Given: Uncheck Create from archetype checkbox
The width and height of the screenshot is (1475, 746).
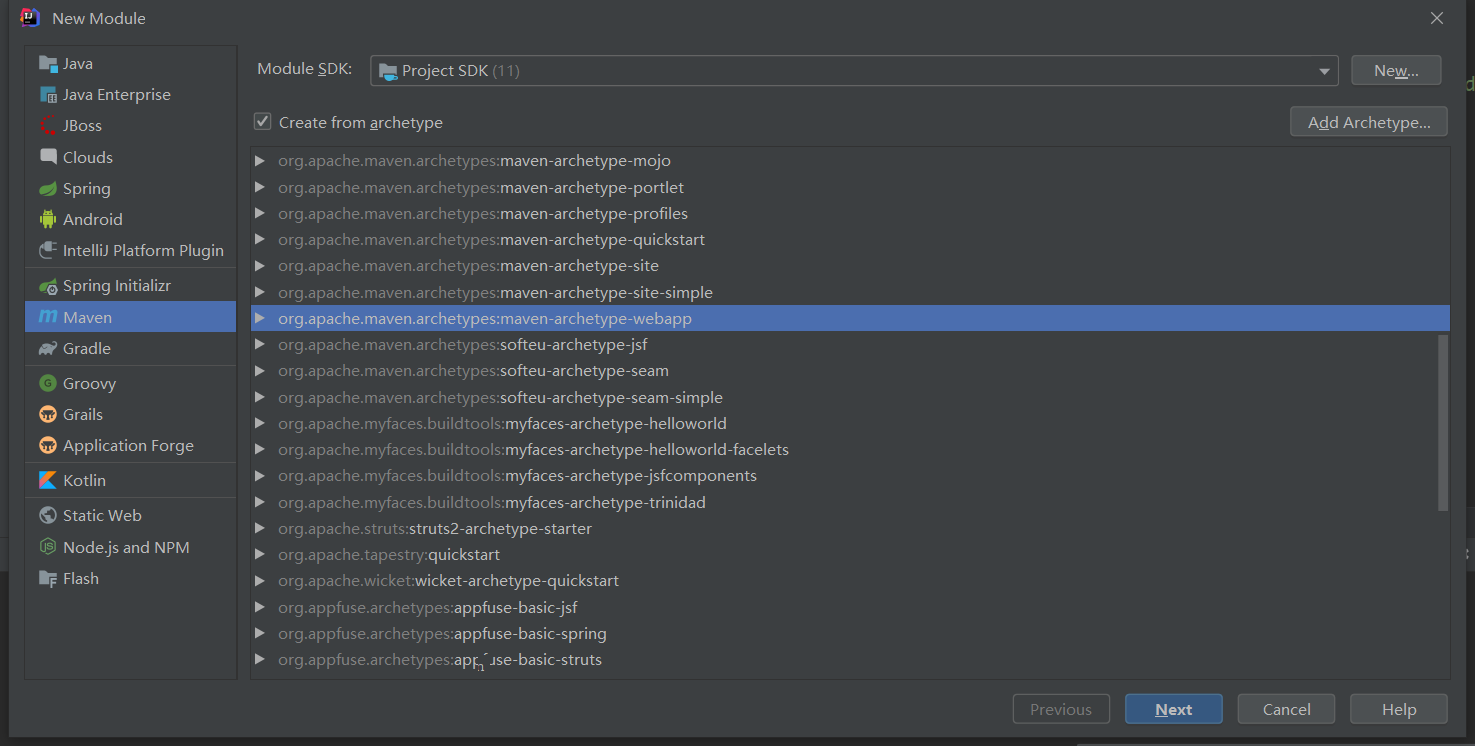Looking at the screenshot, I should (x=263, y=122).
